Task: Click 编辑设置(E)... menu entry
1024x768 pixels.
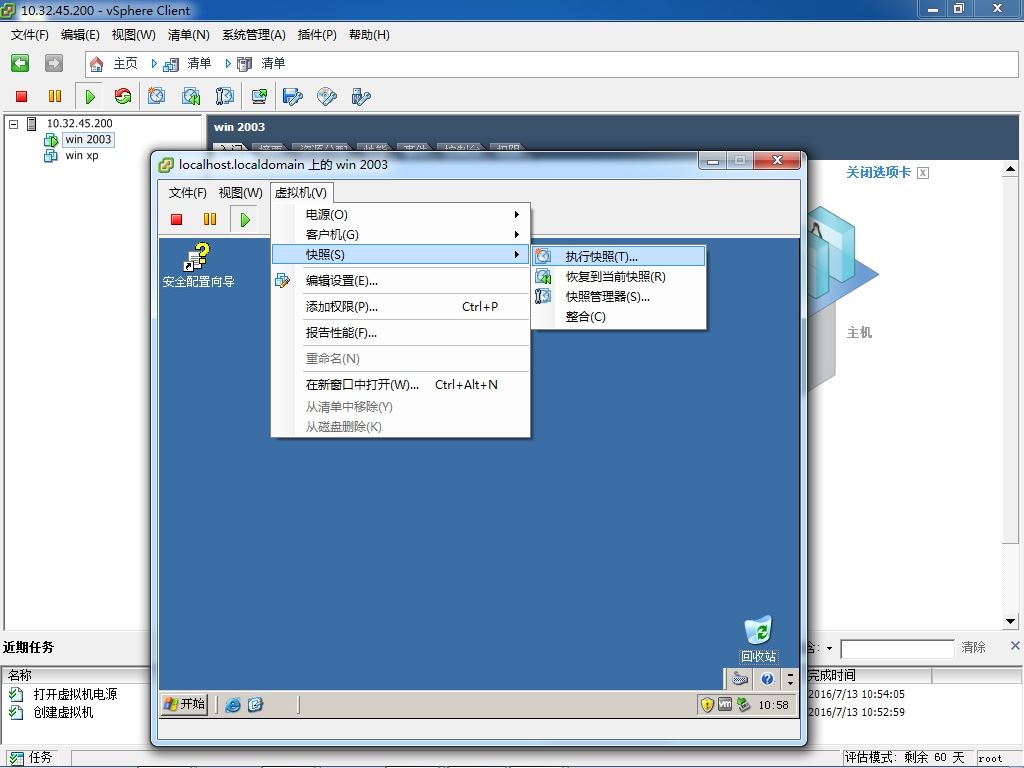Action: tap(401, 281)
